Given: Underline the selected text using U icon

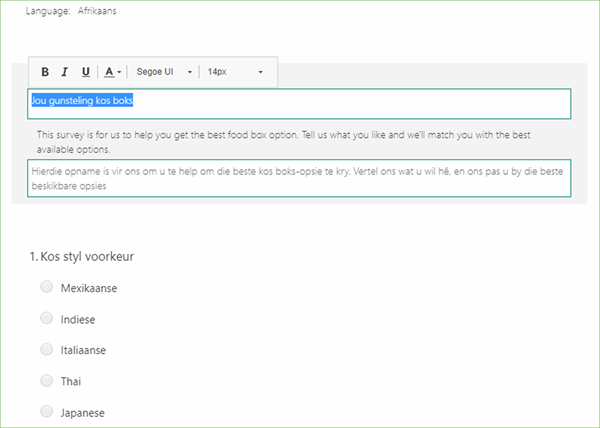Looking at the screenshot, I should 86,72.
